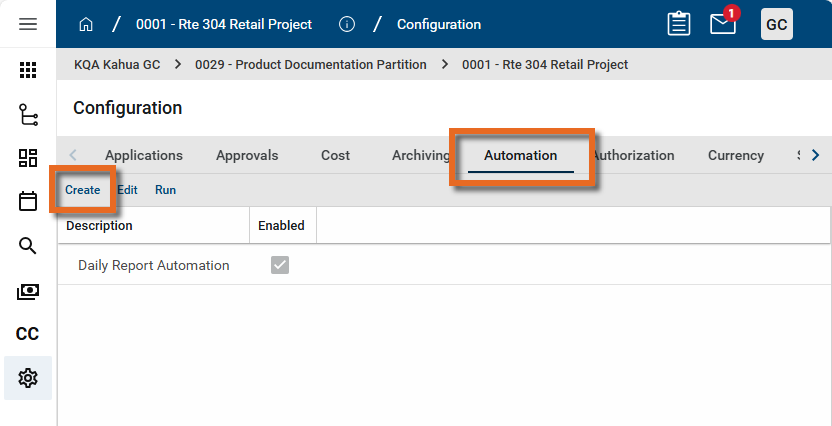
Task: Toggle Daily Report Automation enabled checkbox
Action: click(280, 265)
